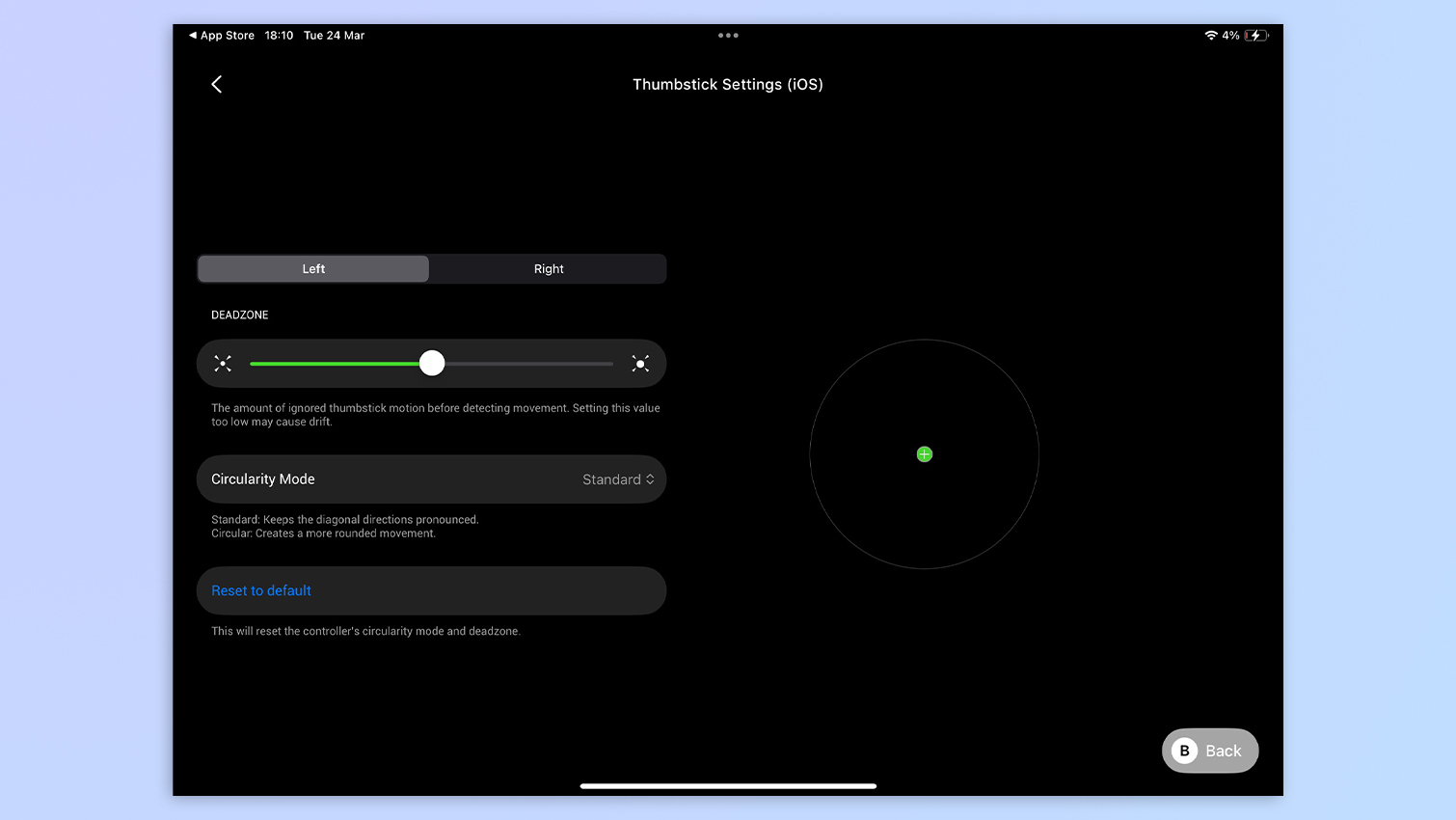Select the Thumbstick Settings title
This screenshot has height=820, width=1456.
point(728,84)
